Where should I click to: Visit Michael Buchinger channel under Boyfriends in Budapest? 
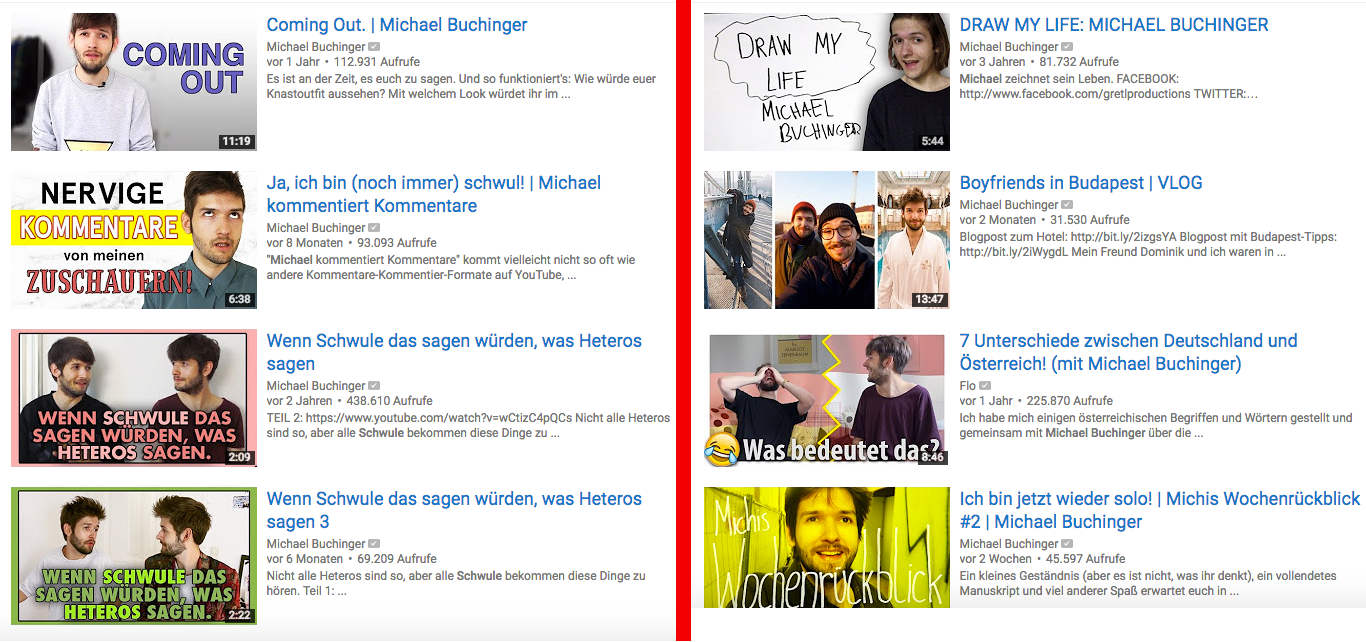point(1008,205)
